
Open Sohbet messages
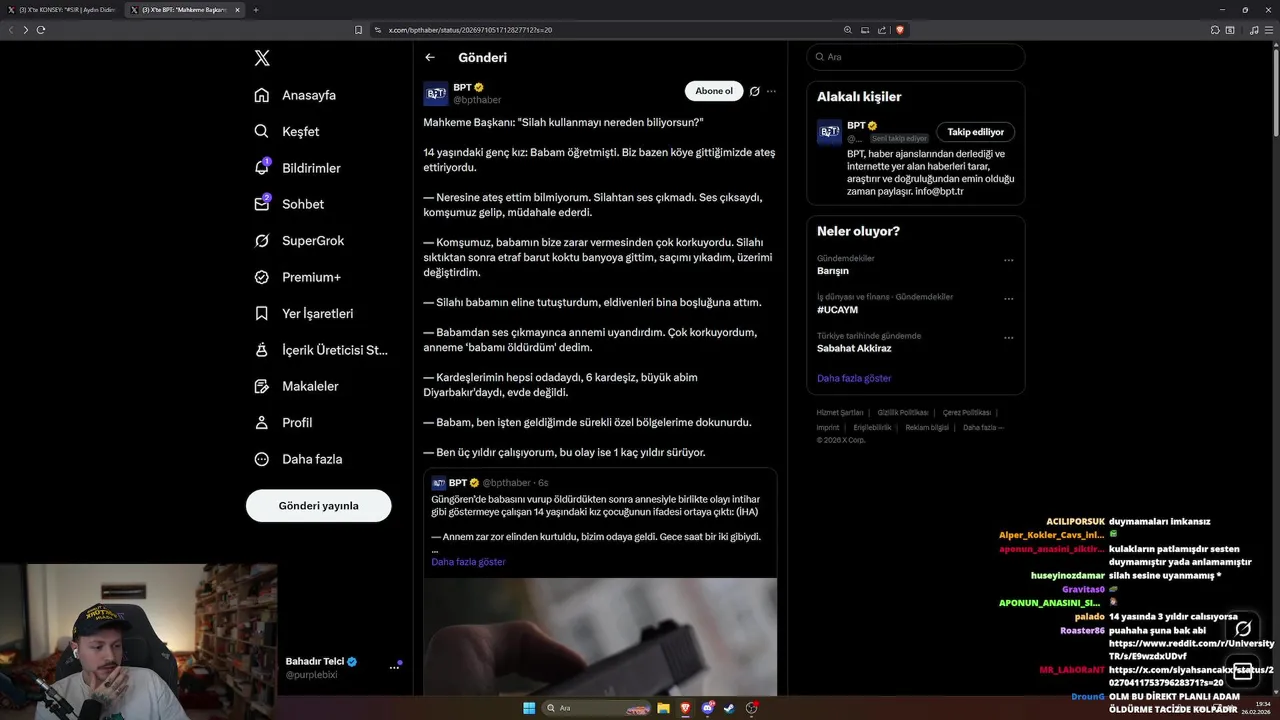(x=289, y=204)
